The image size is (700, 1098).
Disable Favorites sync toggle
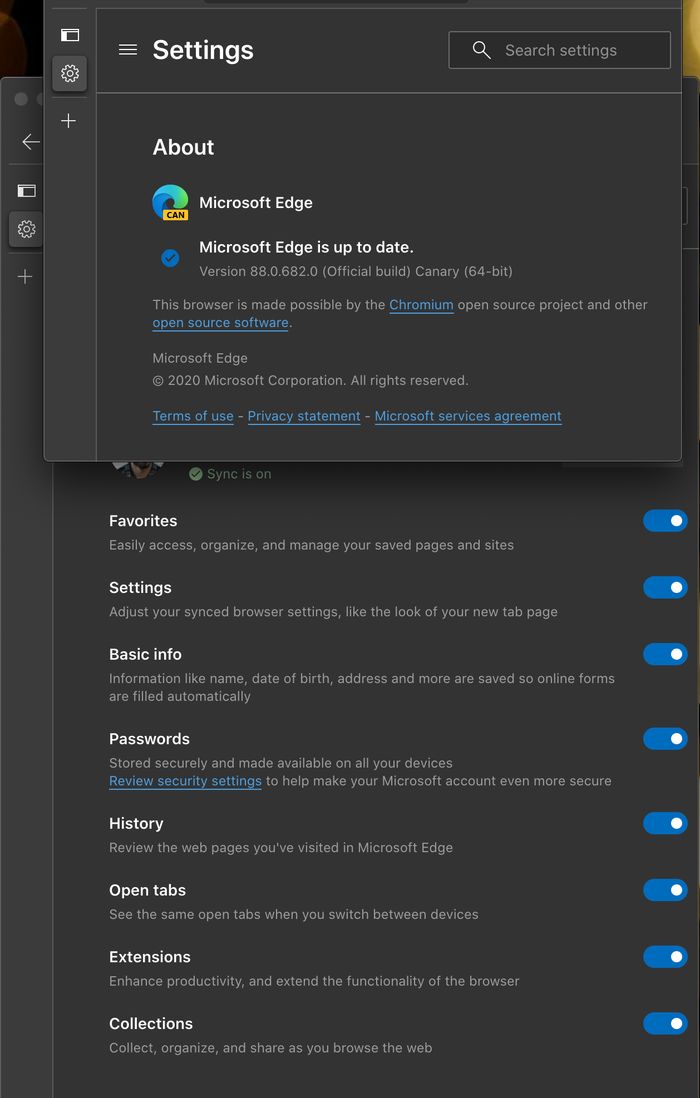click(x=665, y=521)
